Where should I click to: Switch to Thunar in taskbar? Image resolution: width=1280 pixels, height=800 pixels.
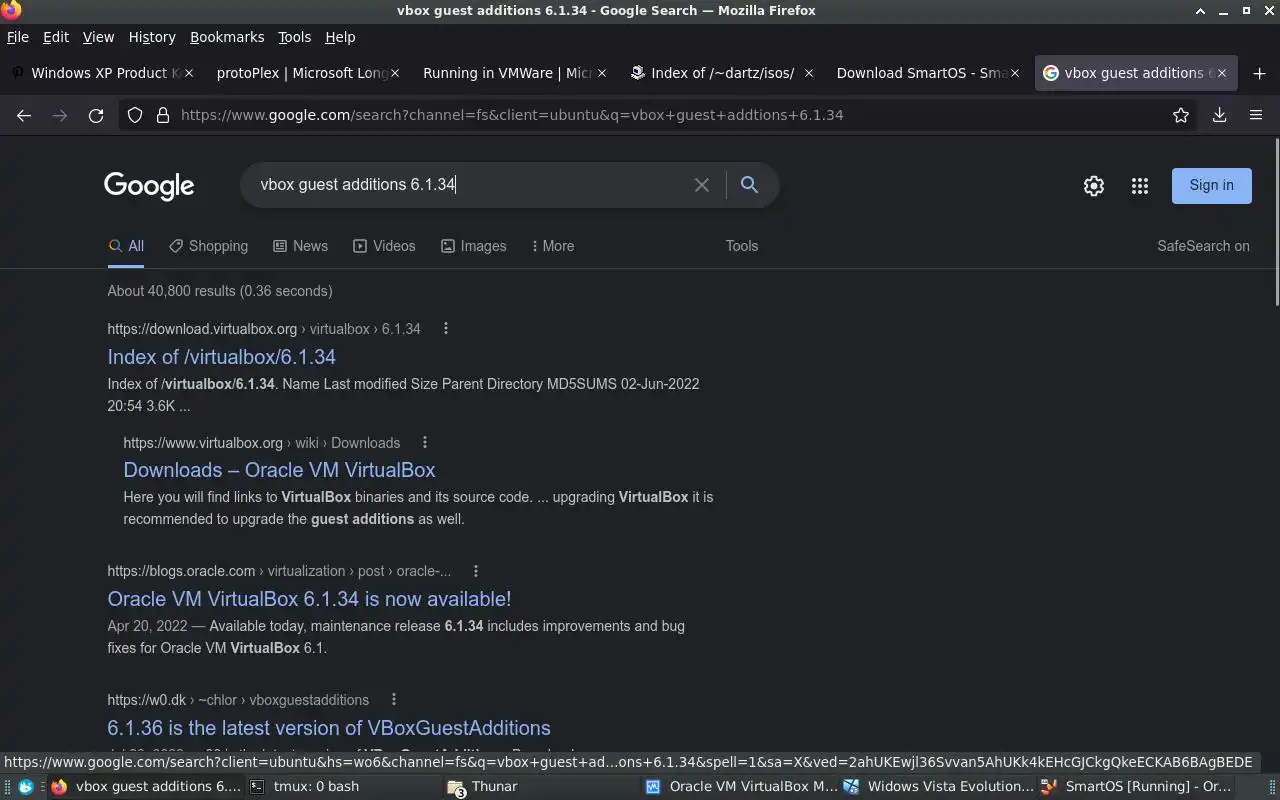point(540,787)
